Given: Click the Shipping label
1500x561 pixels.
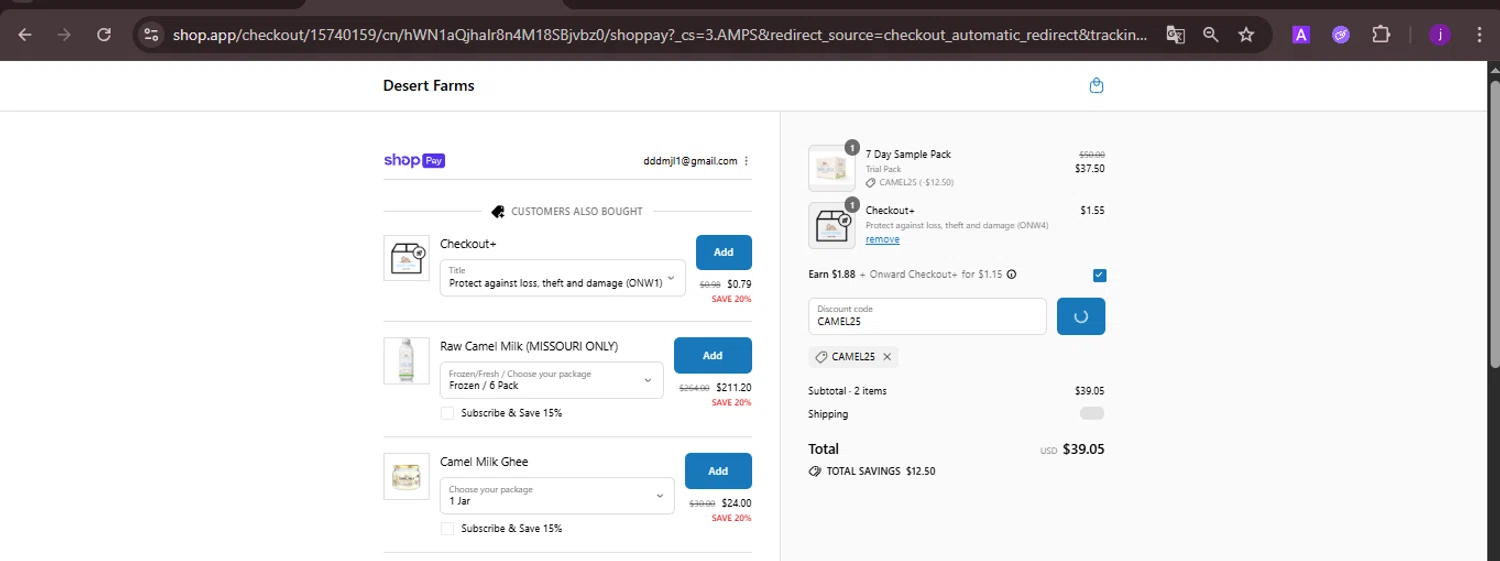Looking at the screenshot, I should [x=828, y=414].
